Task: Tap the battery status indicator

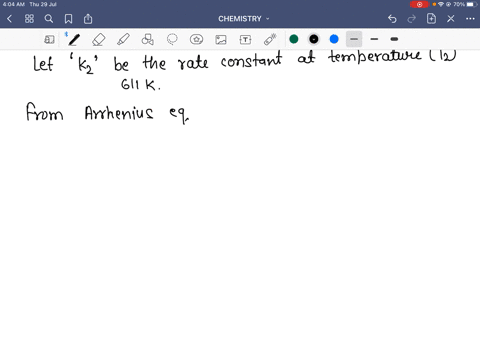Action: pyautogui.click(x=472, y=4)
